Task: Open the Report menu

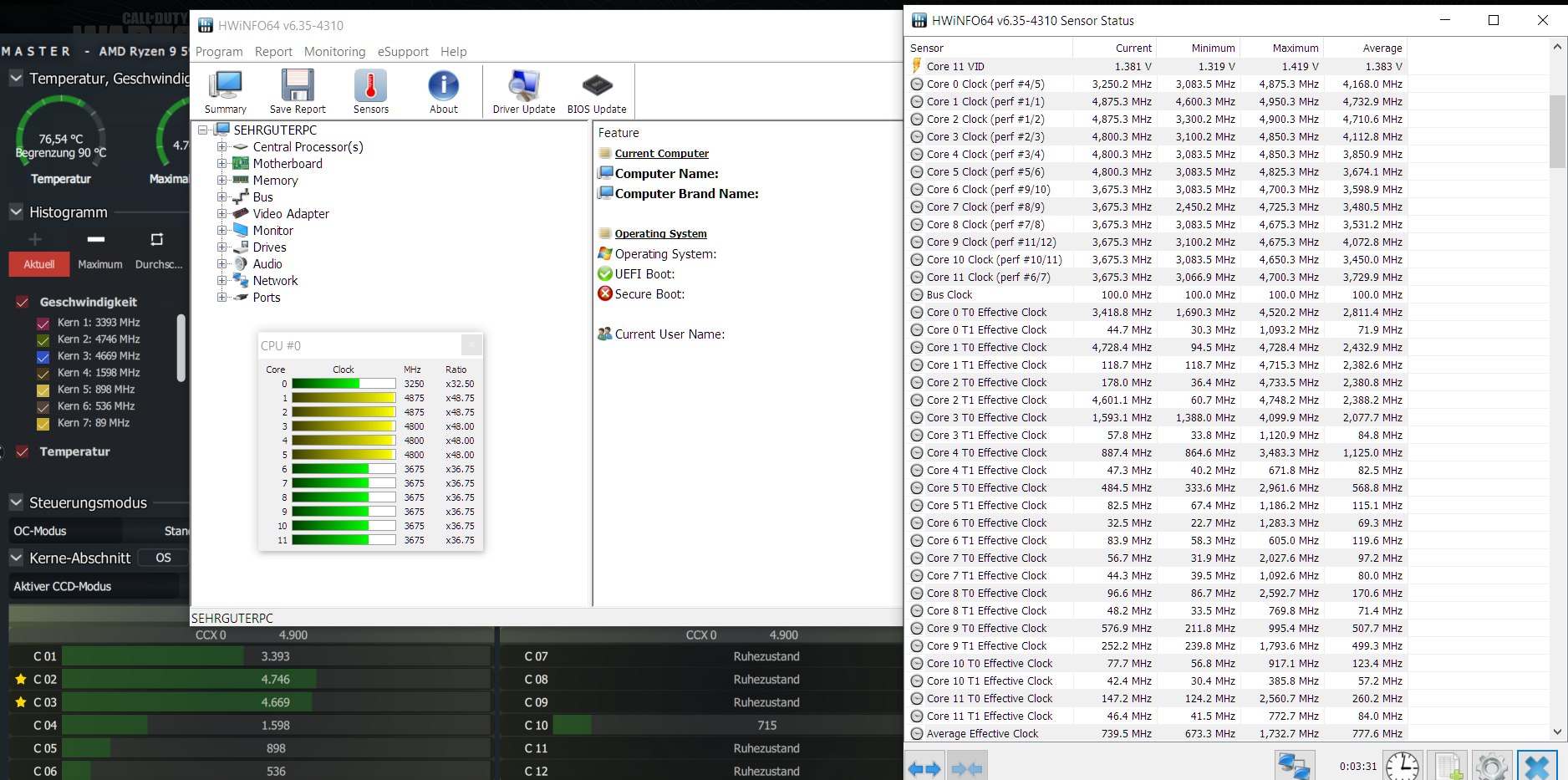Action: [x=273, y=52]
